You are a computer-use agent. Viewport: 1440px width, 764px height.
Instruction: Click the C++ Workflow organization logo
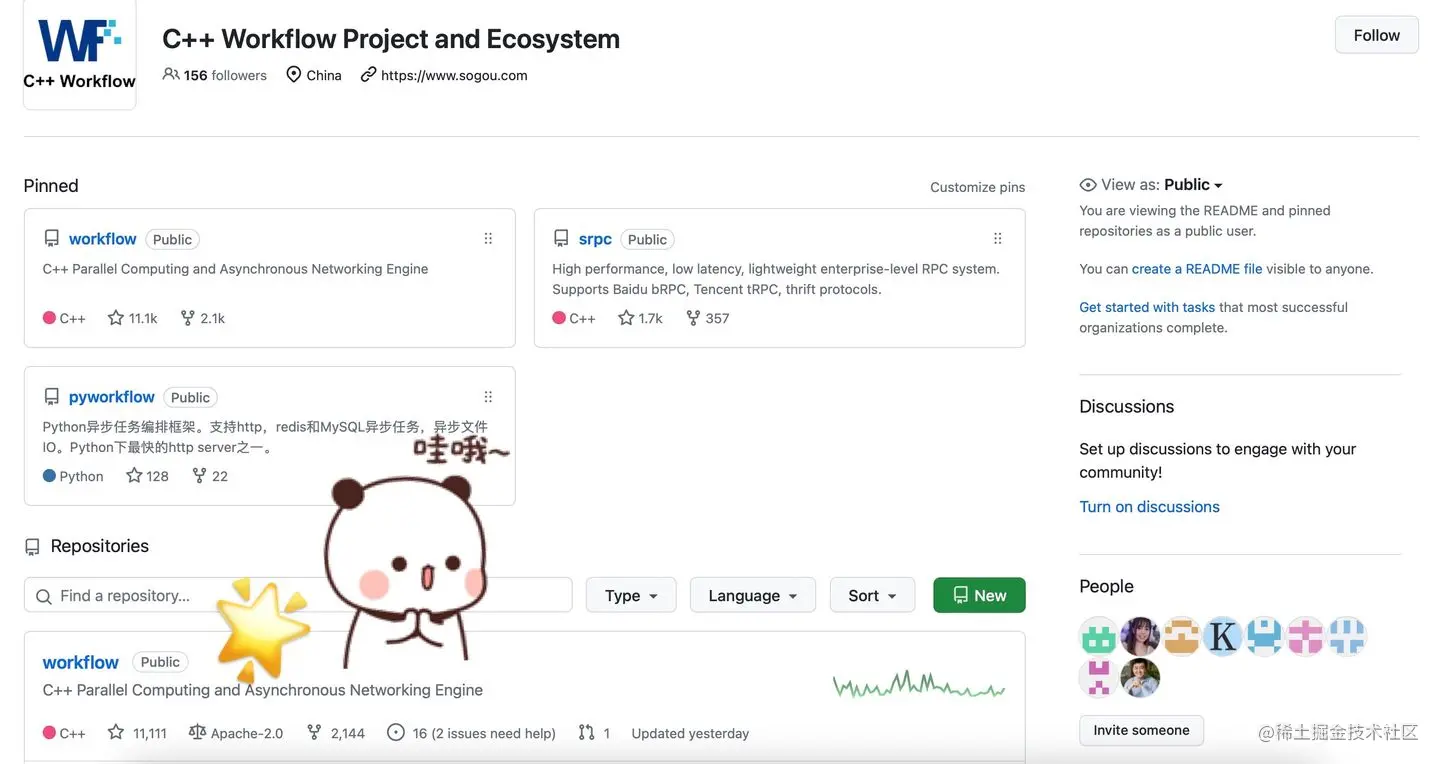80,55
